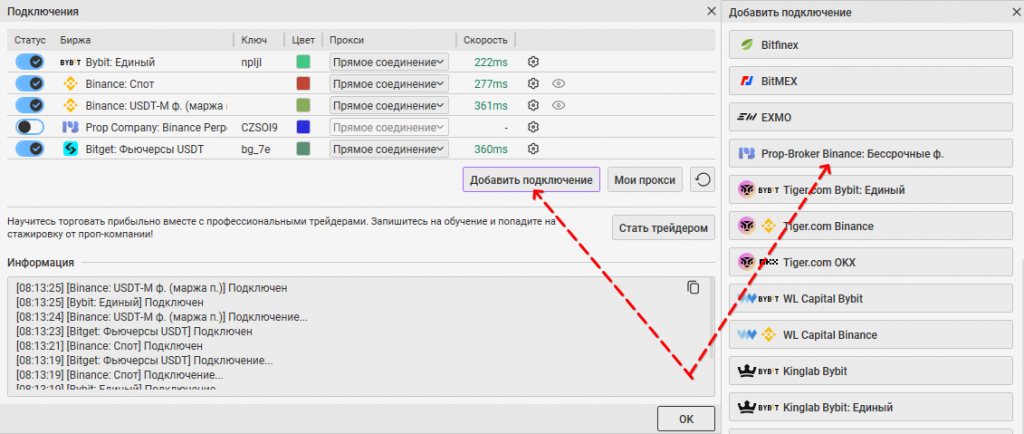Choose Tiger.com Binance entry
Viewport: 1024px width, 434px height.
[x=869, y=226]
